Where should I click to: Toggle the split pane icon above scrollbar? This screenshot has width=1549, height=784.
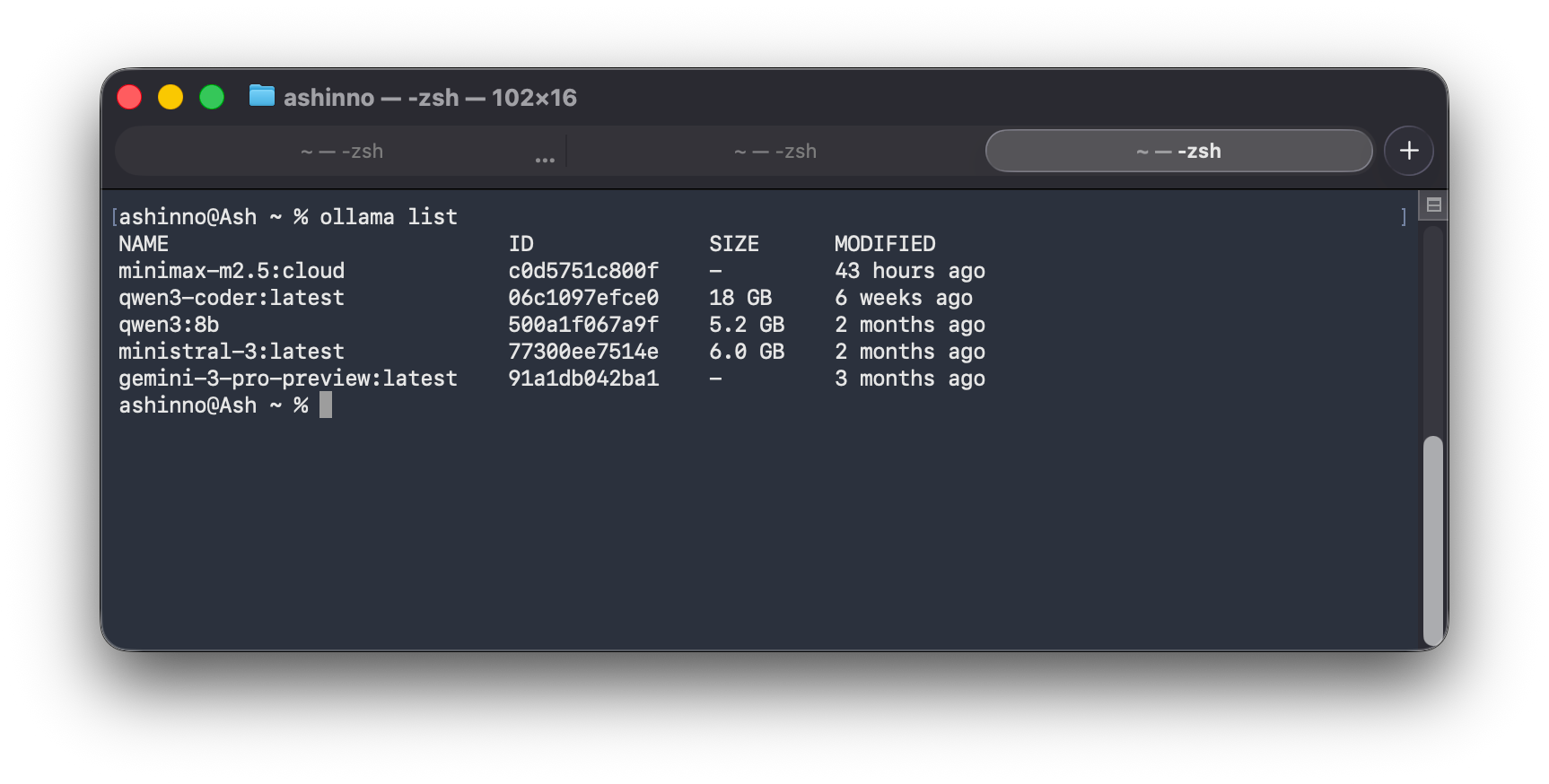click(1433, 205)
